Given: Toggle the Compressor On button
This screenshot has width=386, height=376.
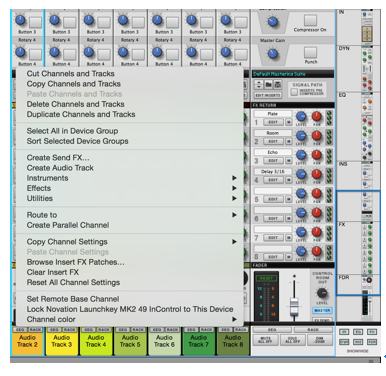Looking at the screenshot, I should pos(310,20).
